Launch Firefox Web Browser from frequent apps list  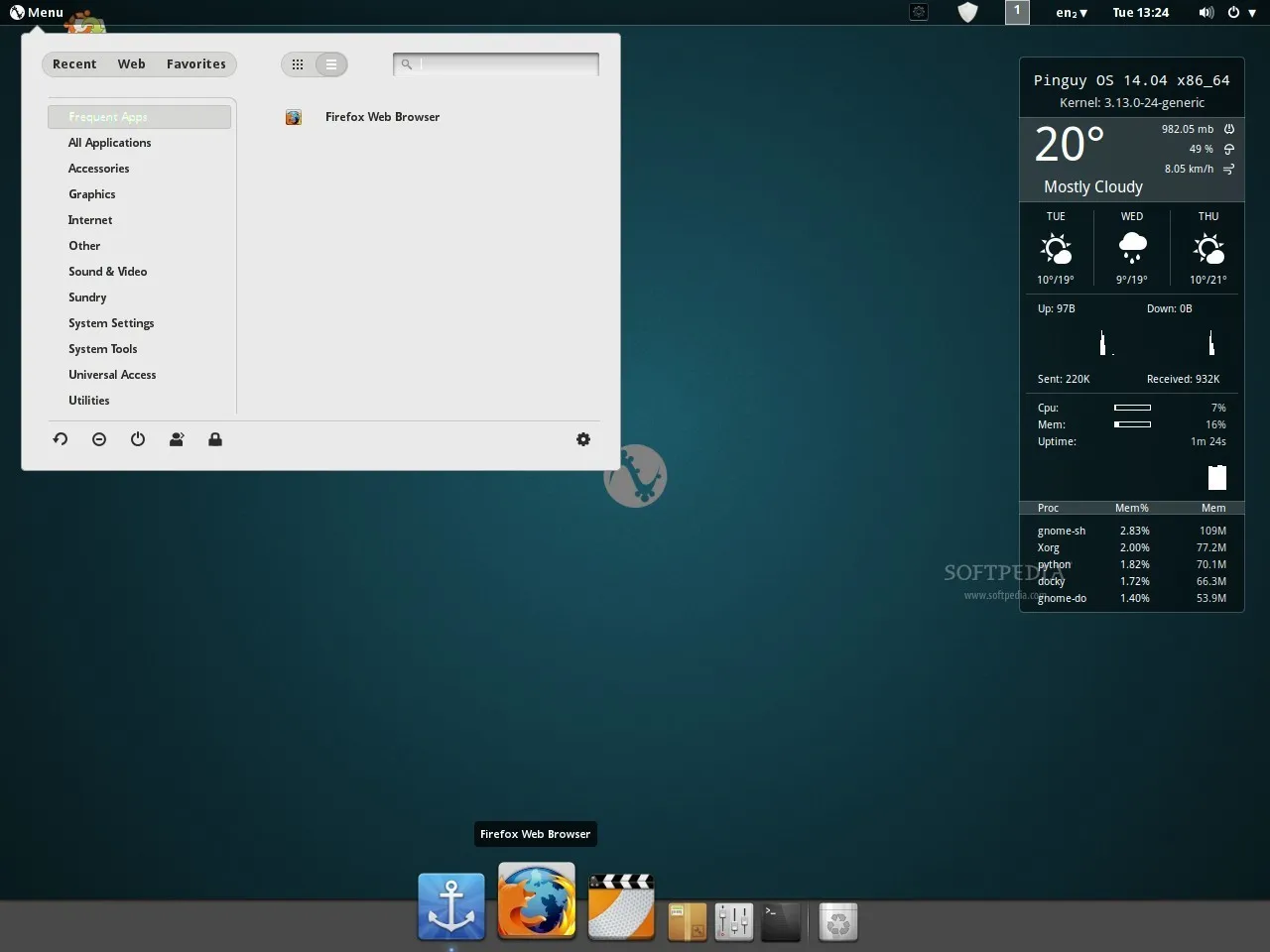click(382, 117)
